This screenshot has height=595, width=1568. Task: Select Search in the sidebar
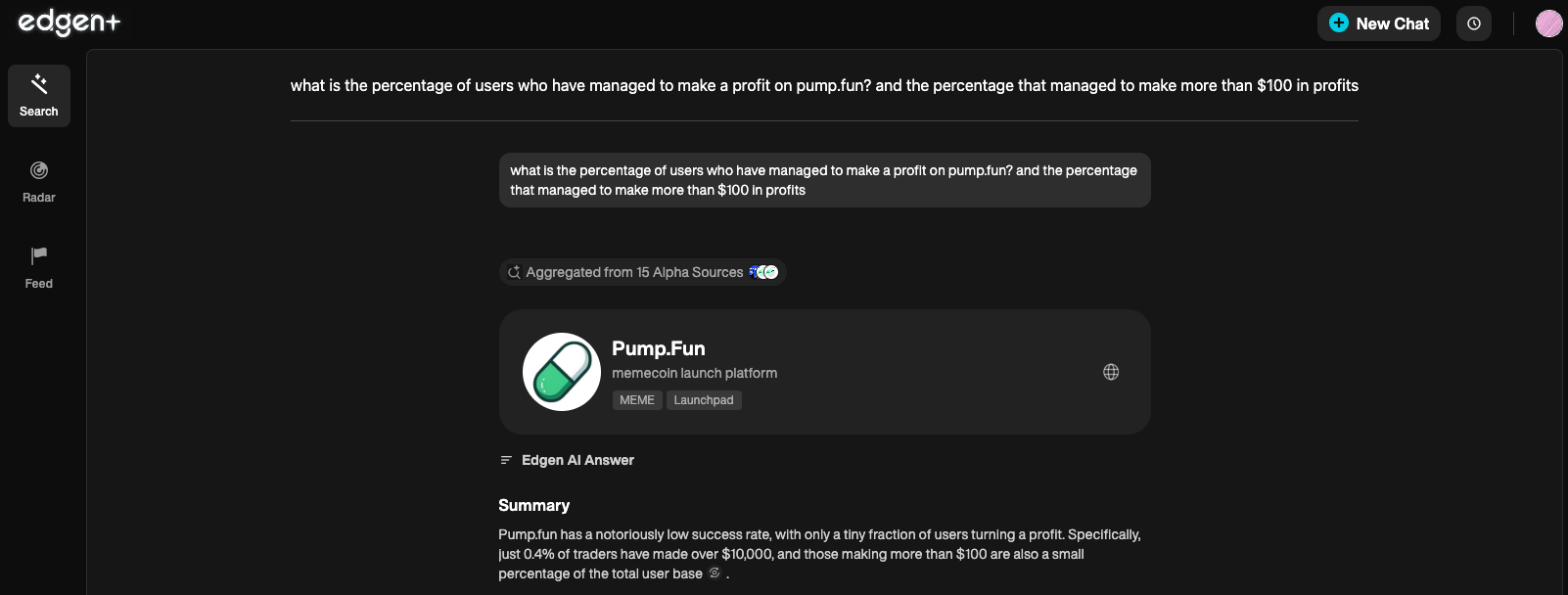pyautogui.click(x=39, y=96)
